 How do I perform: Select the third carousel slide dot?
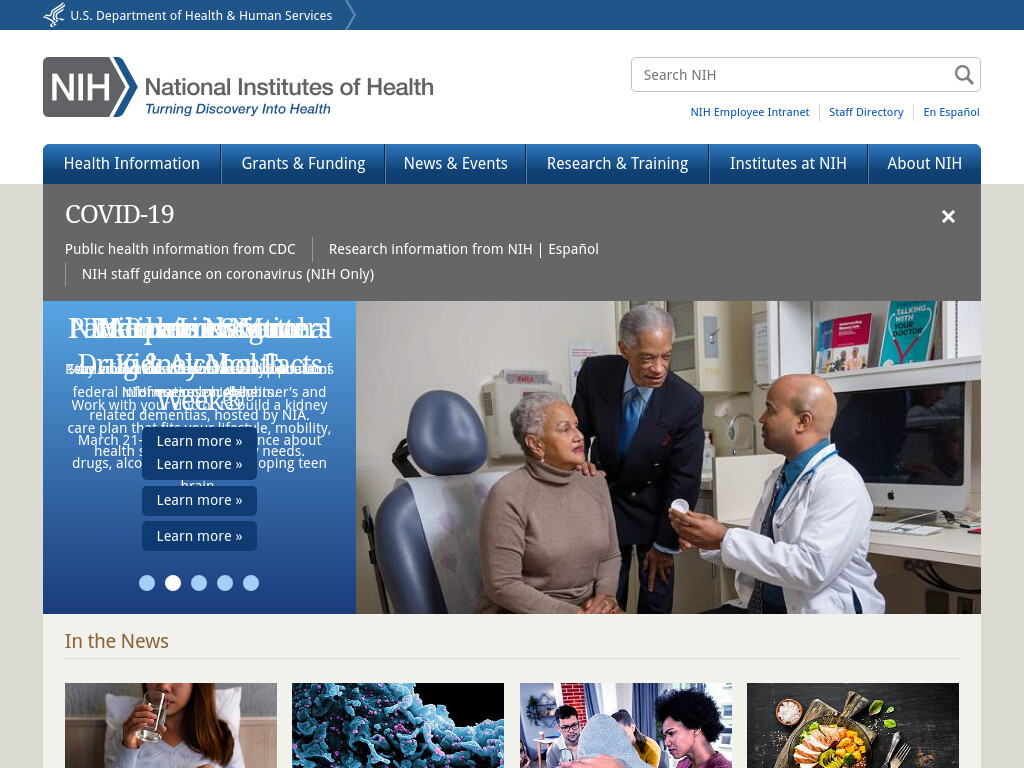pyautogui.click(x=199, y=583)
